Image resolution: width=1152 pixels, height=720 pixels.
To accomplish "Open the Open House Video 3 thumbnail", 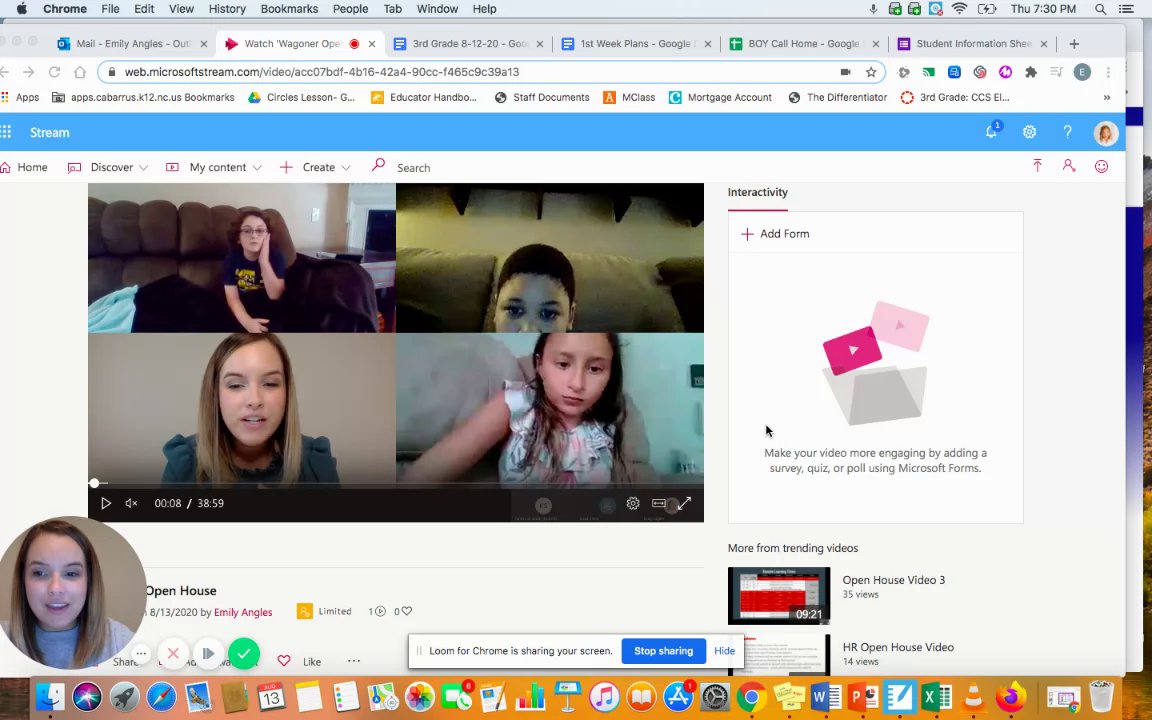I will [779, 595].
